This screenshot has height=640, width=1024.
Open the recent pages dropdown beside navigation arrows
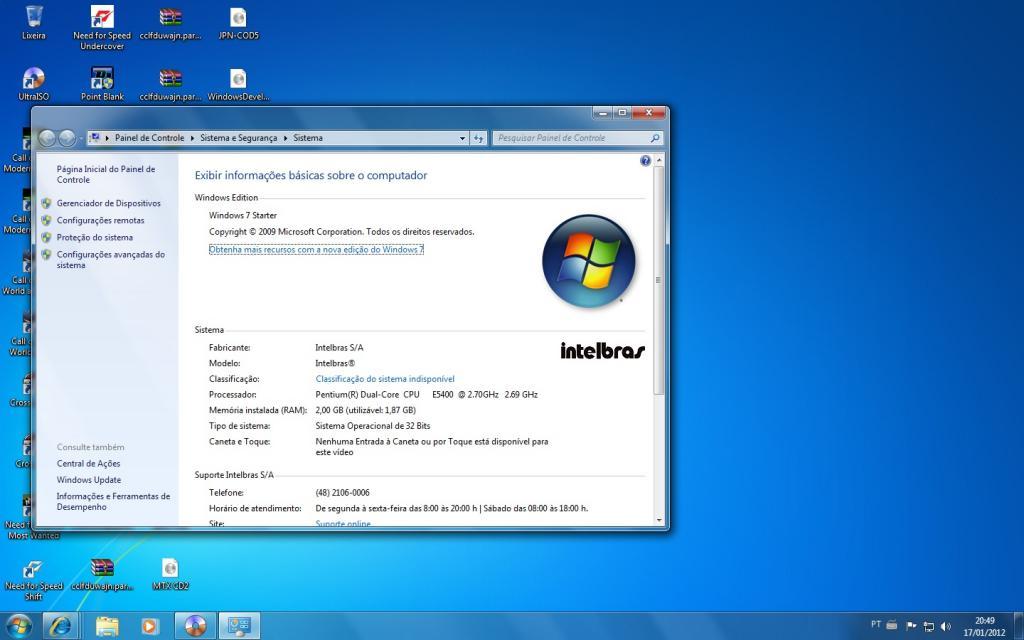pyautogui.click(x=80, y=138)
